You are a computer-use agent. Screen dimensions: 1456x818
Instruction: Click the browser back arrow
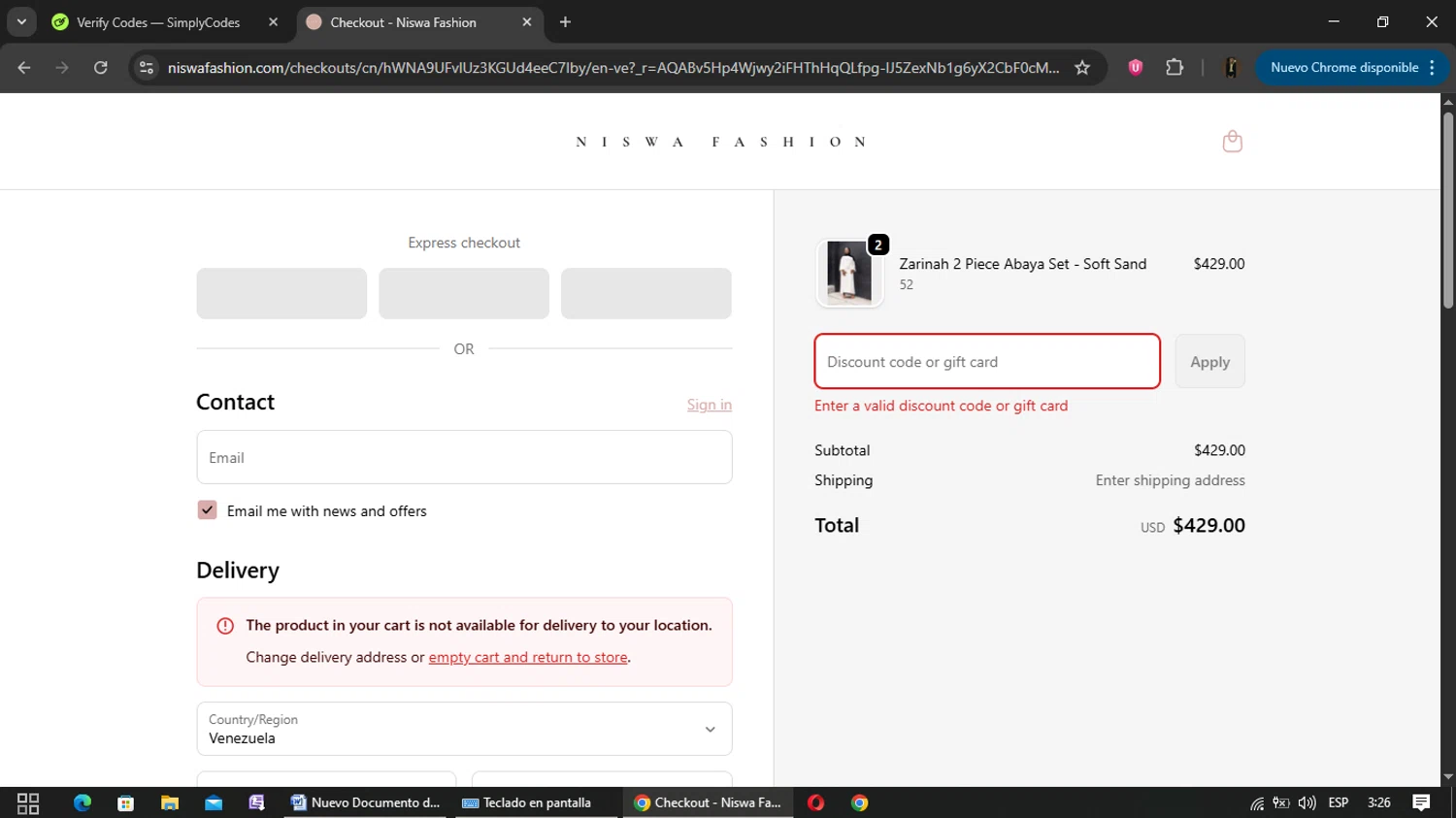click(24, 68)
